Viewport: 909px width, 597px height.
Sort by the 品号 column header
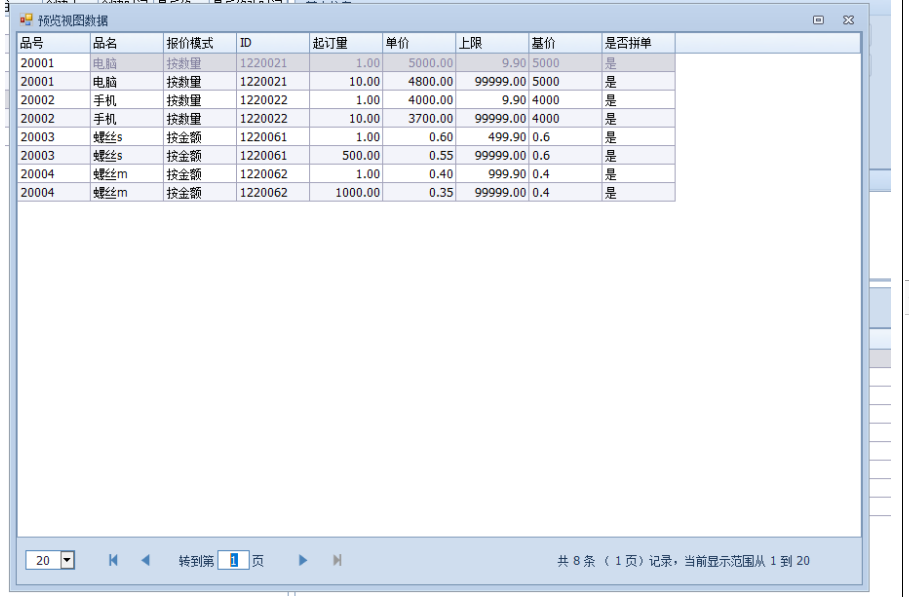(x=52, y=43)
